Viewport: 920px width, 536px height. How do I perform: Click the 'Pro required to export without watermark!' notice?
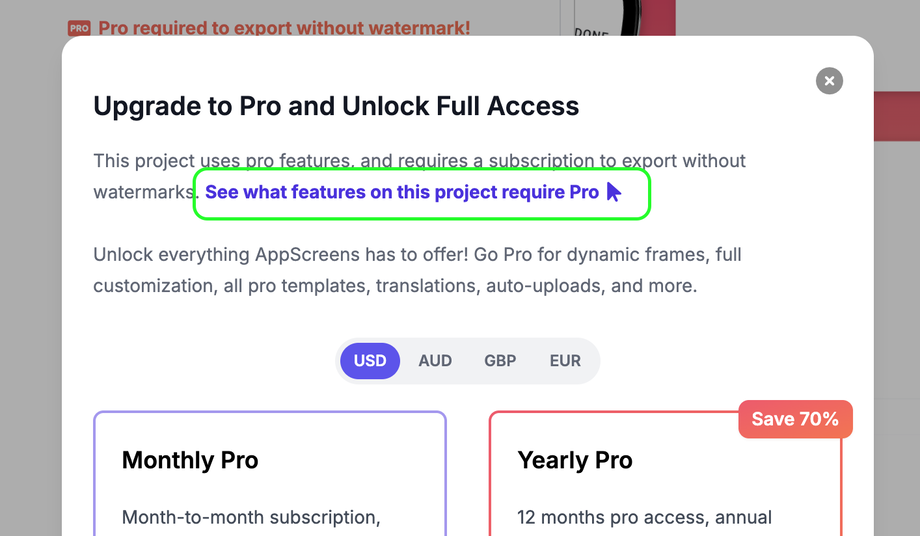click(x=284, y=28)
